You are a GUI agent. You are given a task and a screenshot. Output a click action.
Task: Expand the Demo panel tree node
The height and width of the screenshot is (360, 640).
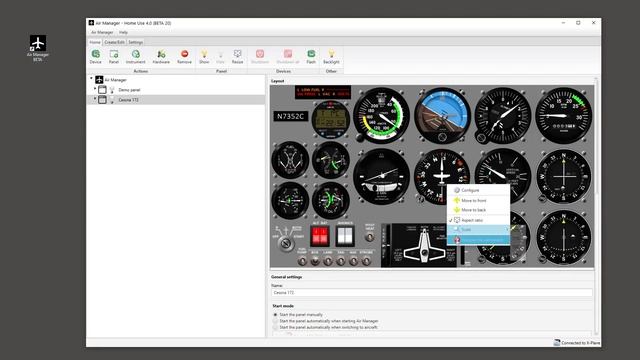coord(95,89)
